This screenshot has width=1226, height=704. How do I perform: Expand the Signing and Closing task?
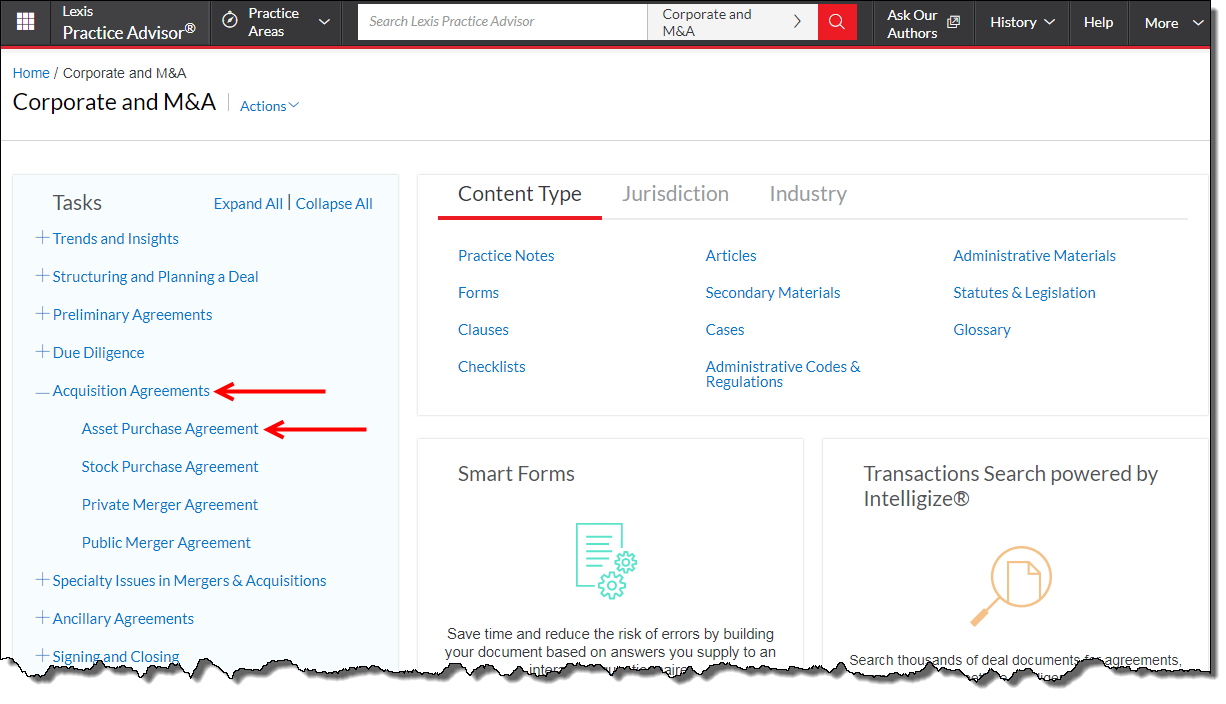point(42,656)
